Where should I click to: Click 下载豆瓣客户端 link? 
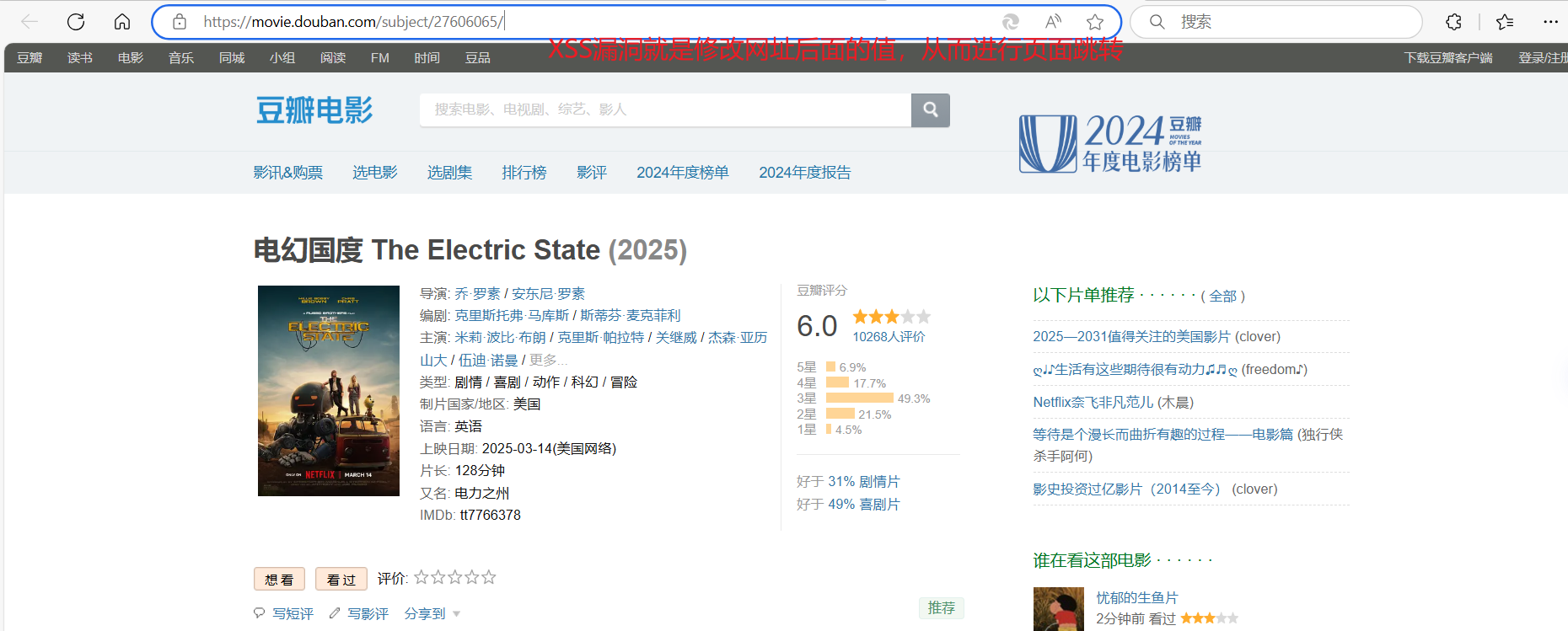[x=1448, y=58]
